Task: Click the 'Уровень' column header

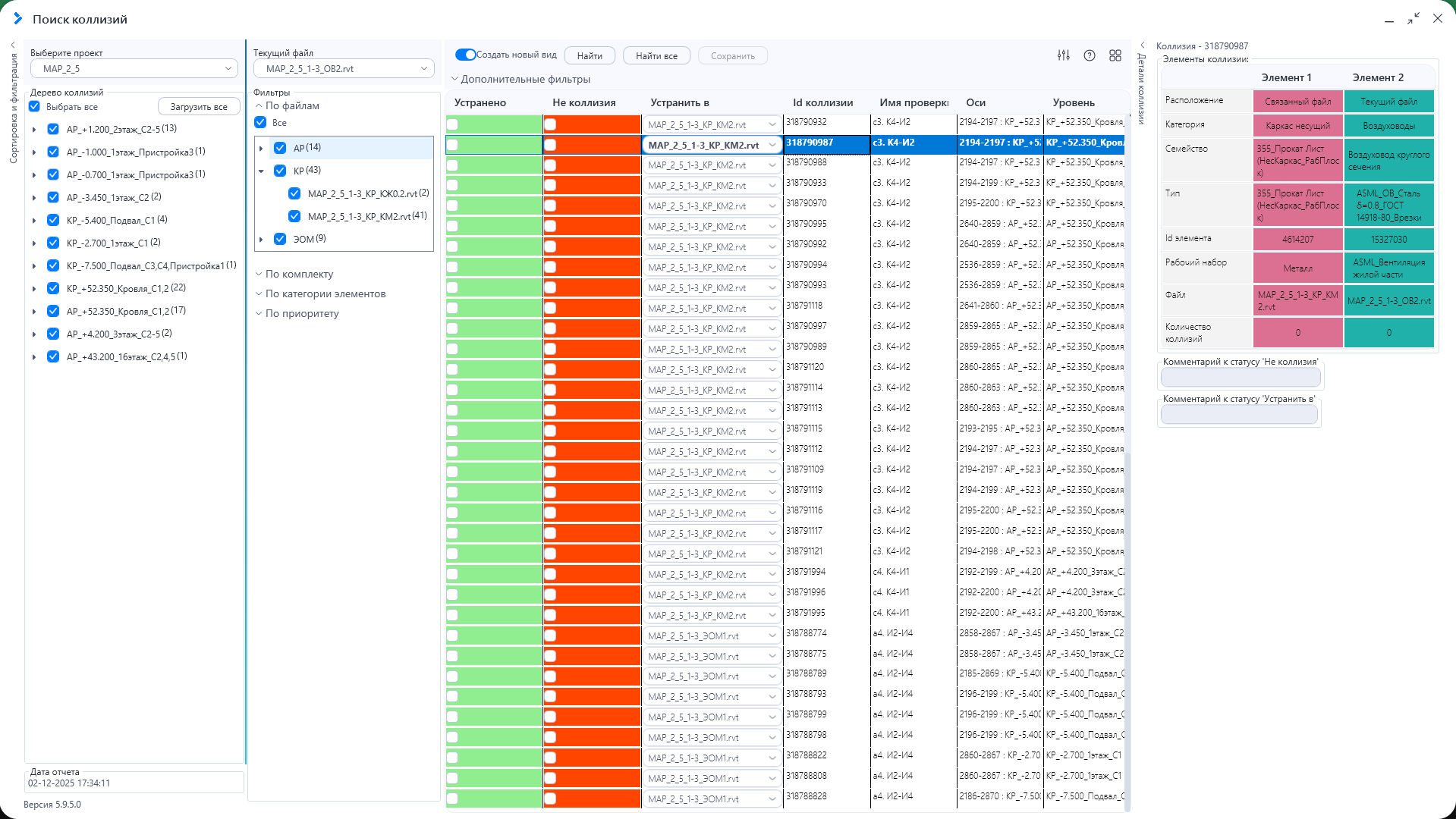Action: coord(1073,102)
